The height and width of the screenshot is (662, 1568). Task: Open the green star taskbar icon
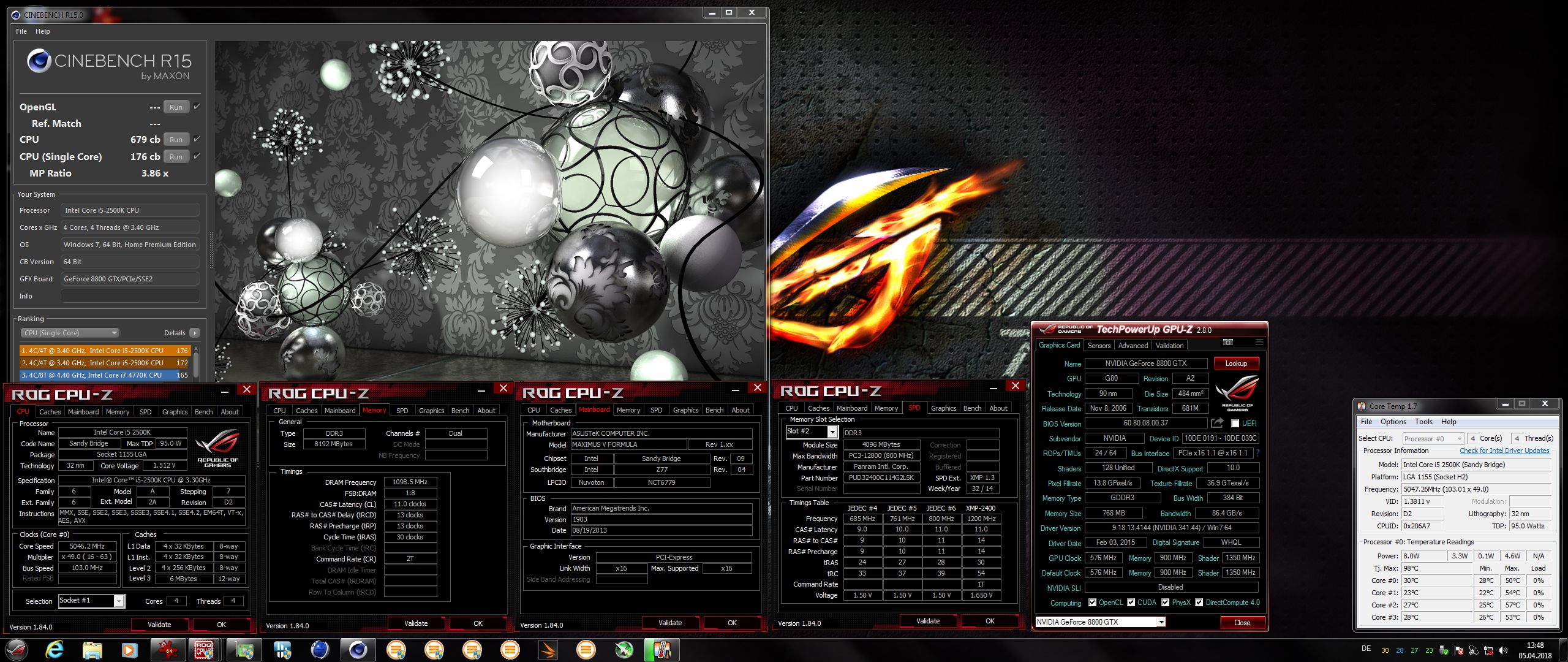point(624,650)
